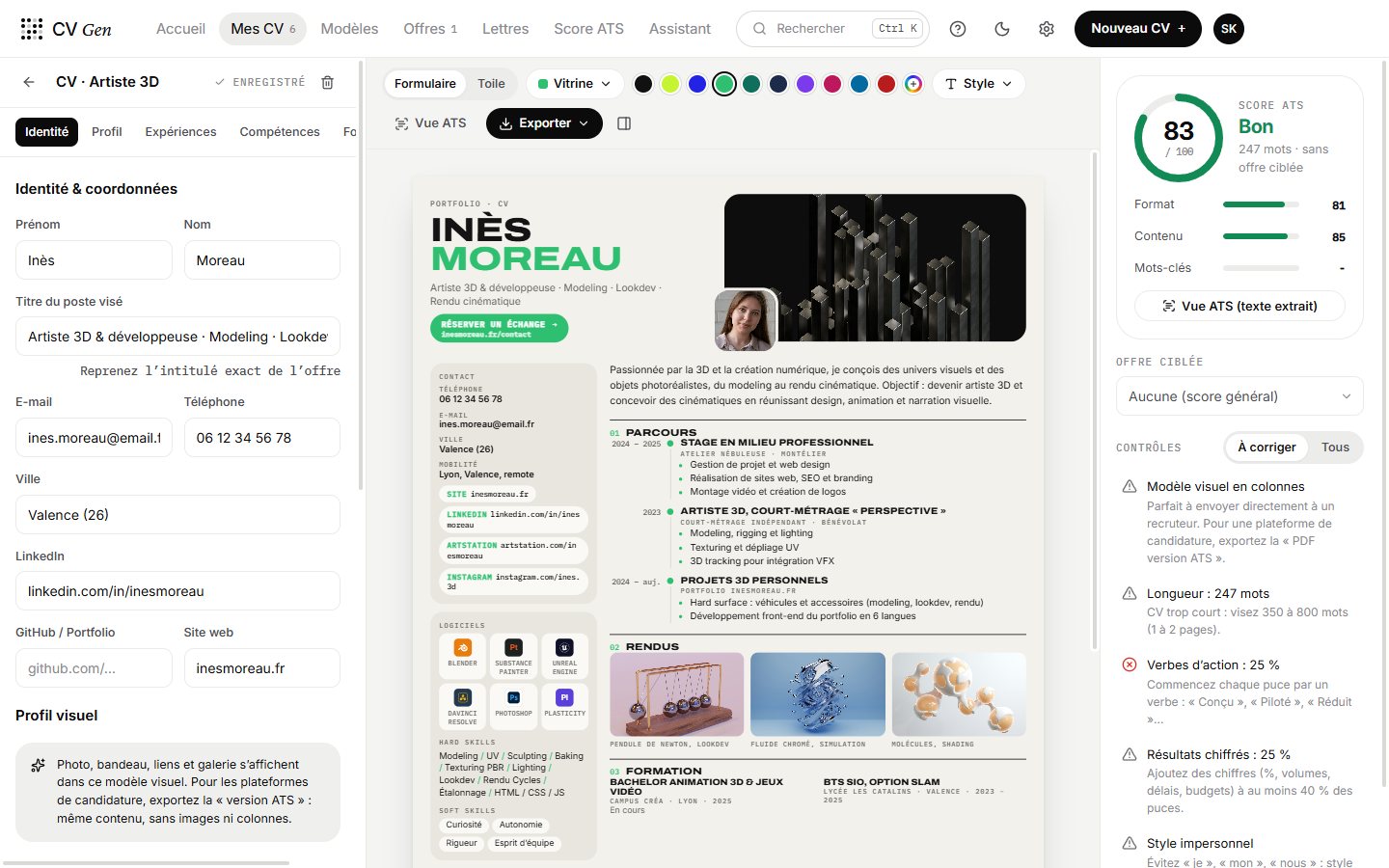Switch to dark mode with the moon icon
1389x868 pixels.
1002,29
